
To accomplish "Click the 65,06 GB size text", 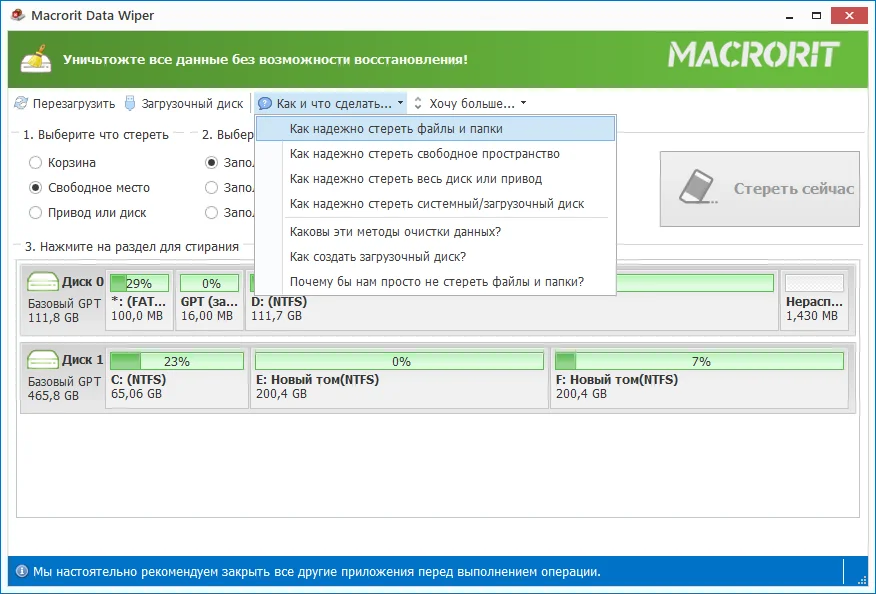I will 136,394.
